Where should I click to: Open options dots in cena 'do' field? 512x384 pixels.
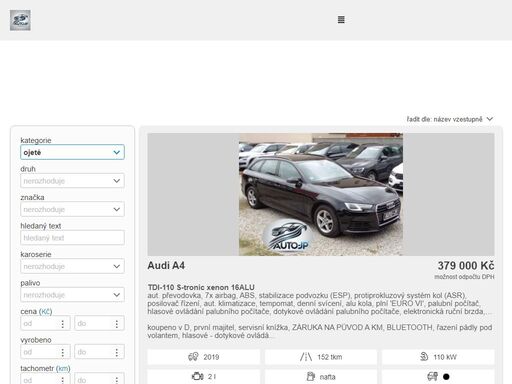[x=117, y=324]
